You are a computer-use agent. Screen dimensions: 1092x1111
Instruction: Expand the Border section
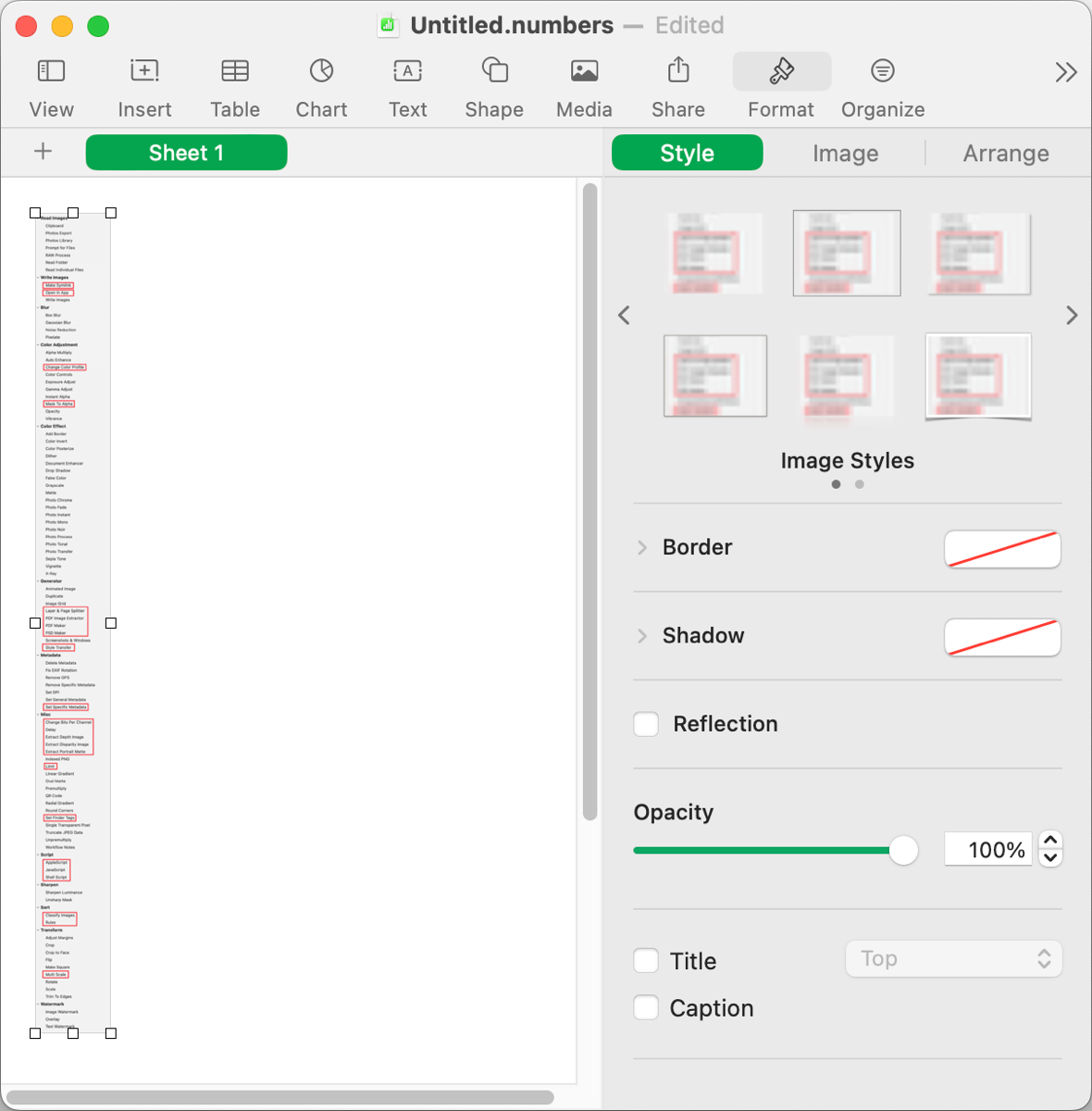pos(642,548)
